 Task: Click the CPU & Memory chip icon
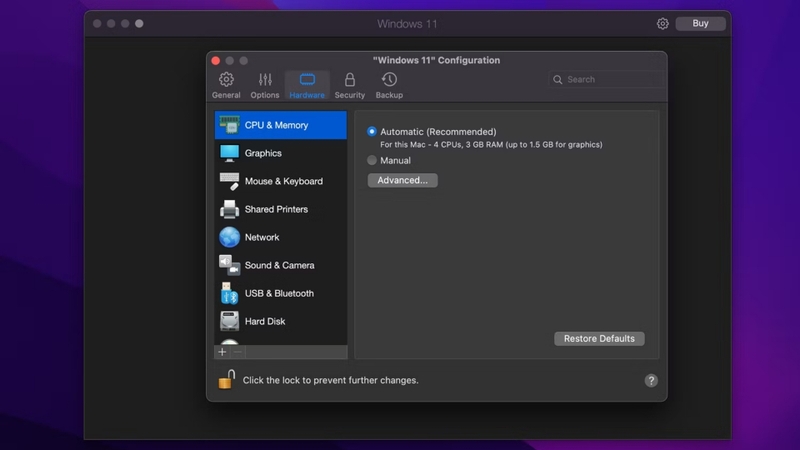230,124
